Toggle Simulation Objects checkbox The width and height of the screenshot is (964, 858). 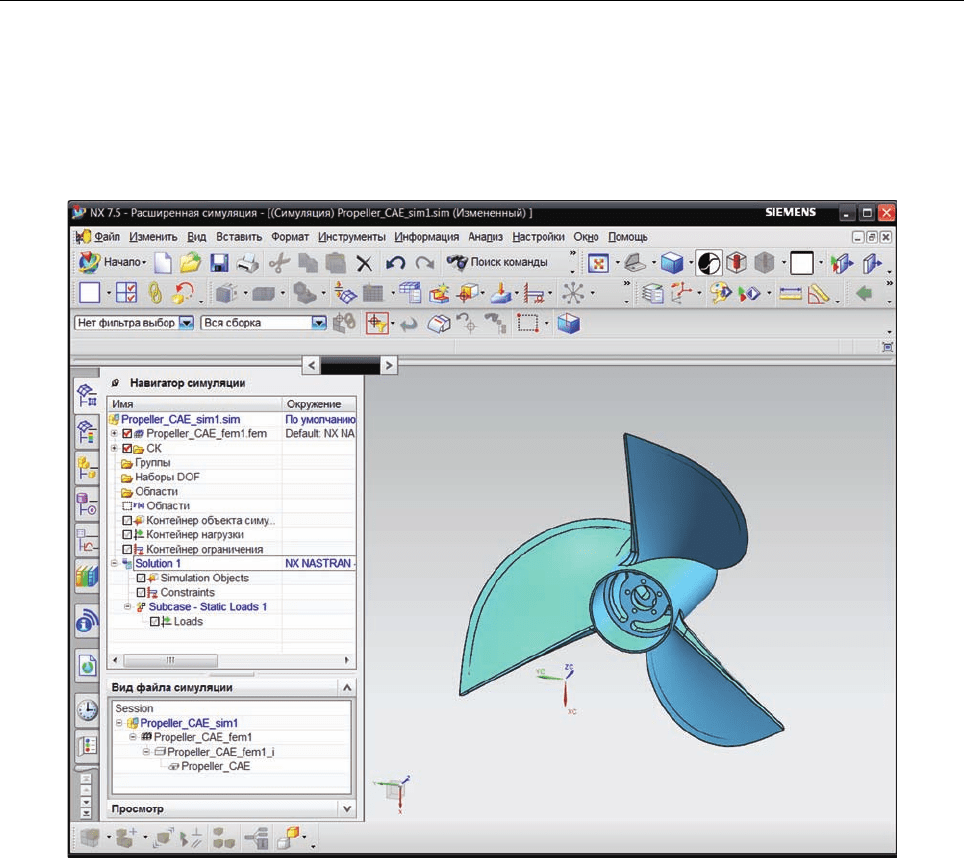141,578
